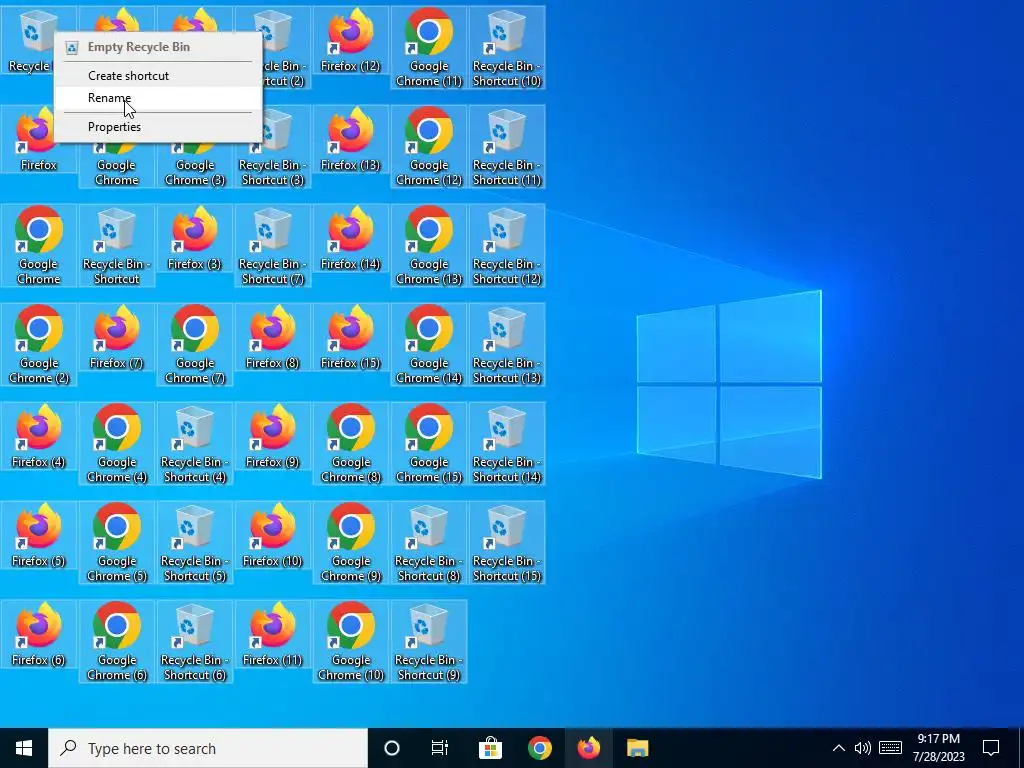Select Google Chrome (9) shortcut
Viewport: 1024px width, 768px height.
pyautogui.click(x=351, y=543)
